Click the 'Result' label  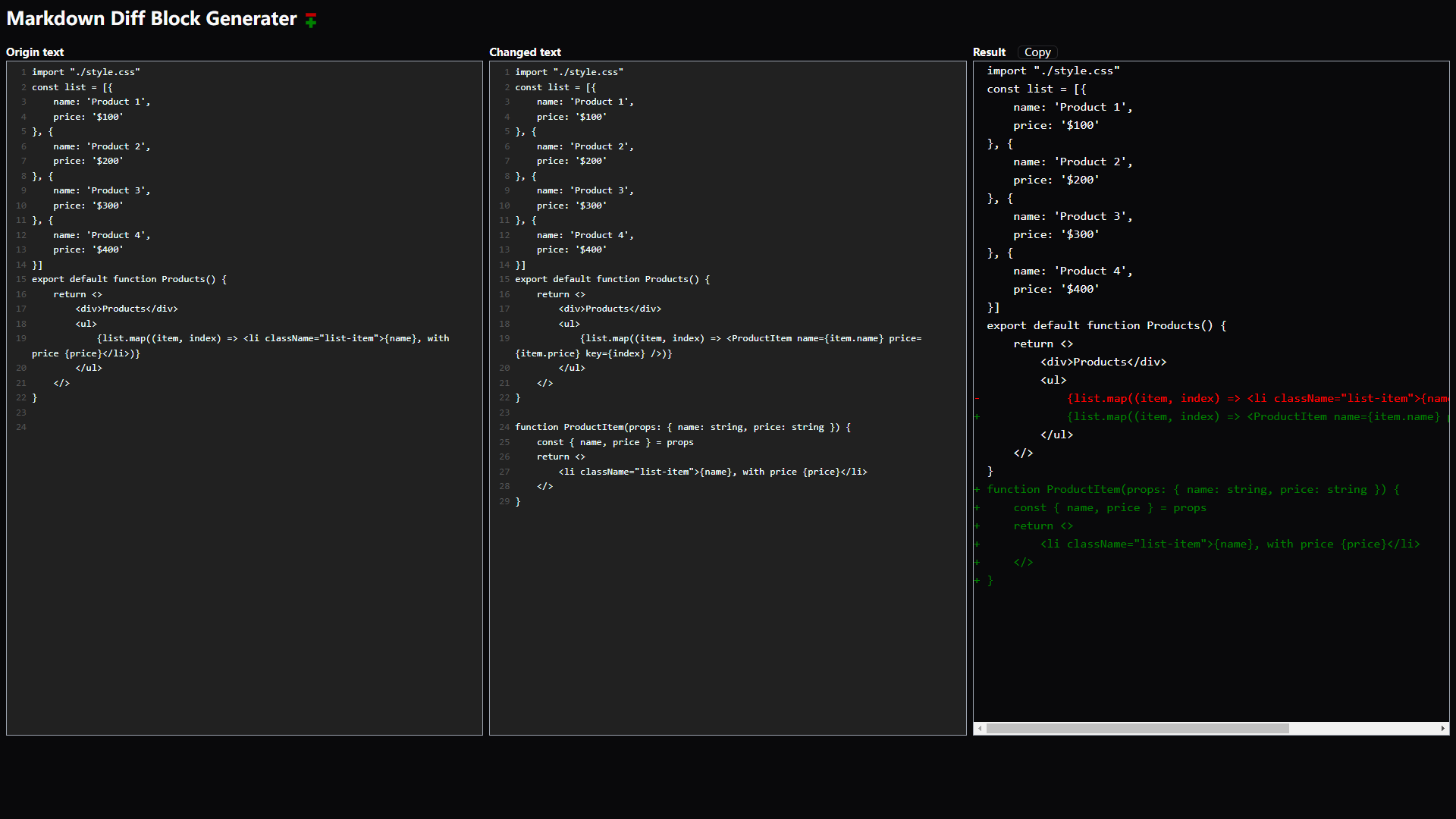(989, 52)
